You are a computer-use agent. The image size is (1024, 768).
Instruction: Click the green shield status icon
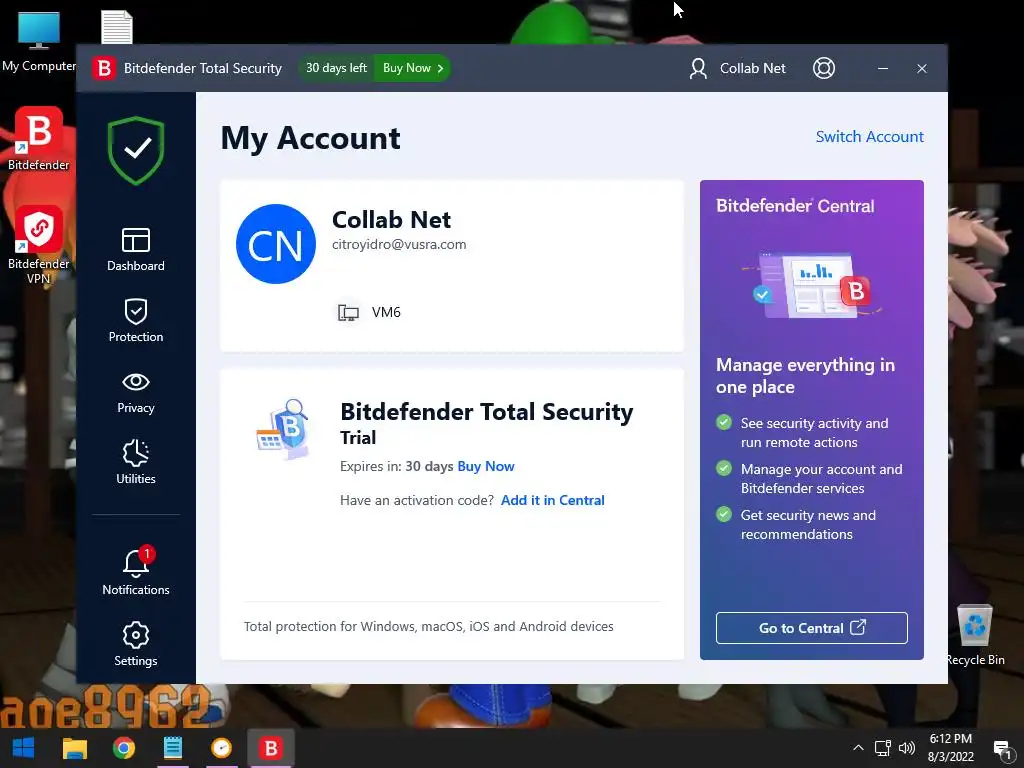click(136, 150)
